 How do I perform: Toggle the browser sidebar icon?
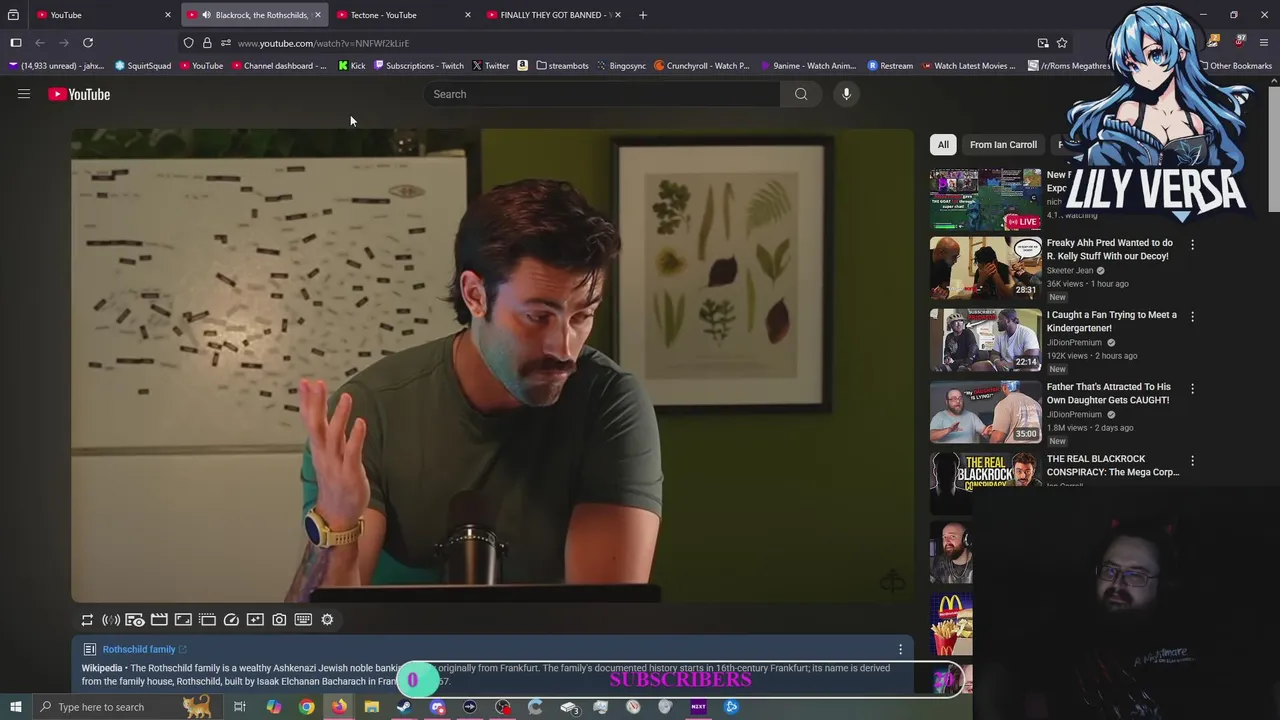(16, 43)
